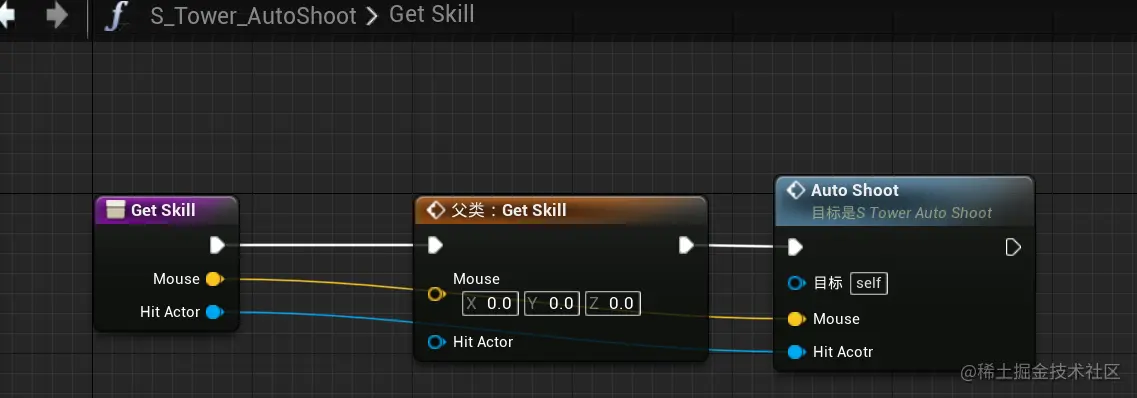Viewport: 1137px width, 398px height.
Task: Click the Get Skill breadcrumb label
Action: (431, 14)
